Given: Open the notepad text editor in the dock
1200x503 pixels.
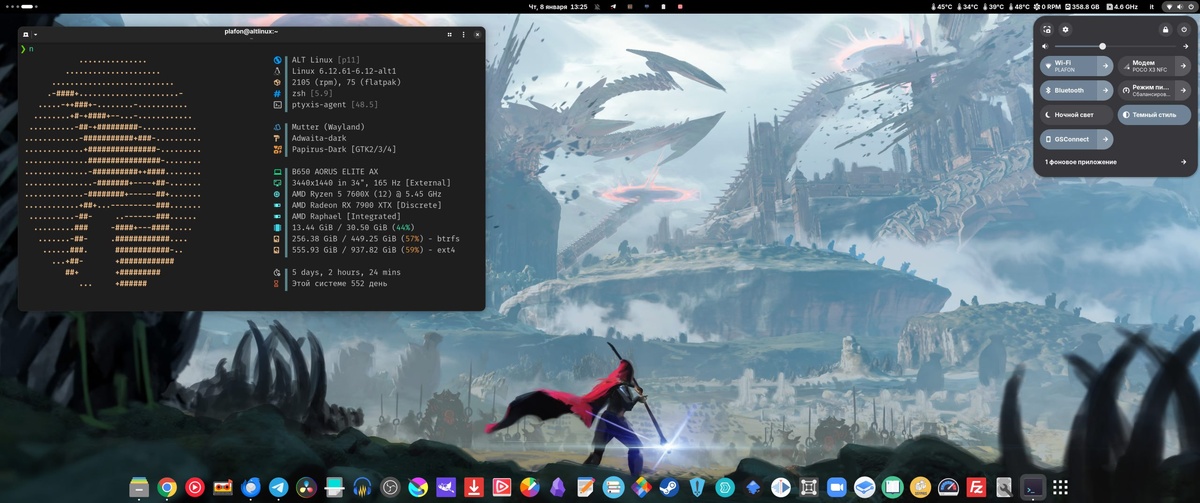Looking at the screenshot, I should pos(586,487).
